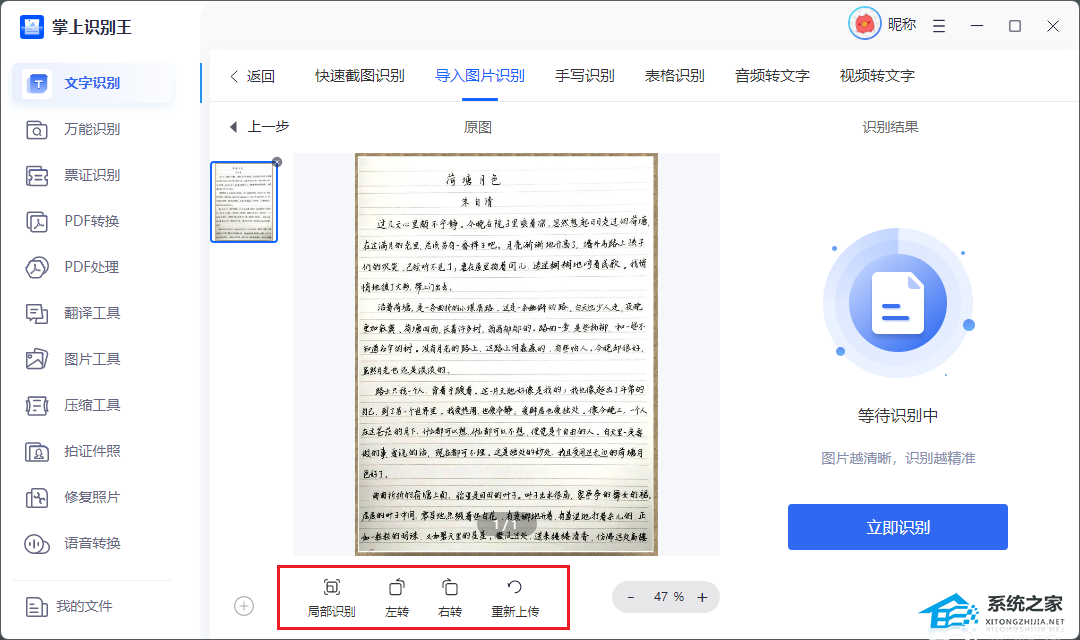Click the 昵称 username label
This screenshot has width=1080, height=640.
point(902,25)
